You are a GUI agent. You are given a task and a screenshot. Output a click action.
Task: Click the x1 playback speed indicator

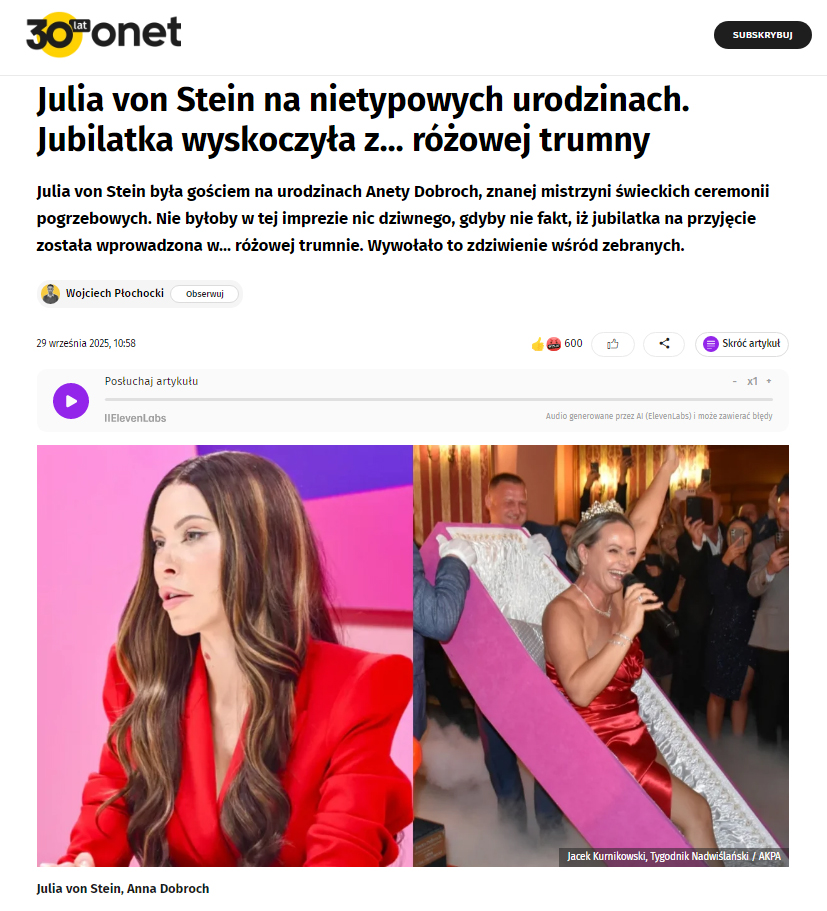(752, 381)
